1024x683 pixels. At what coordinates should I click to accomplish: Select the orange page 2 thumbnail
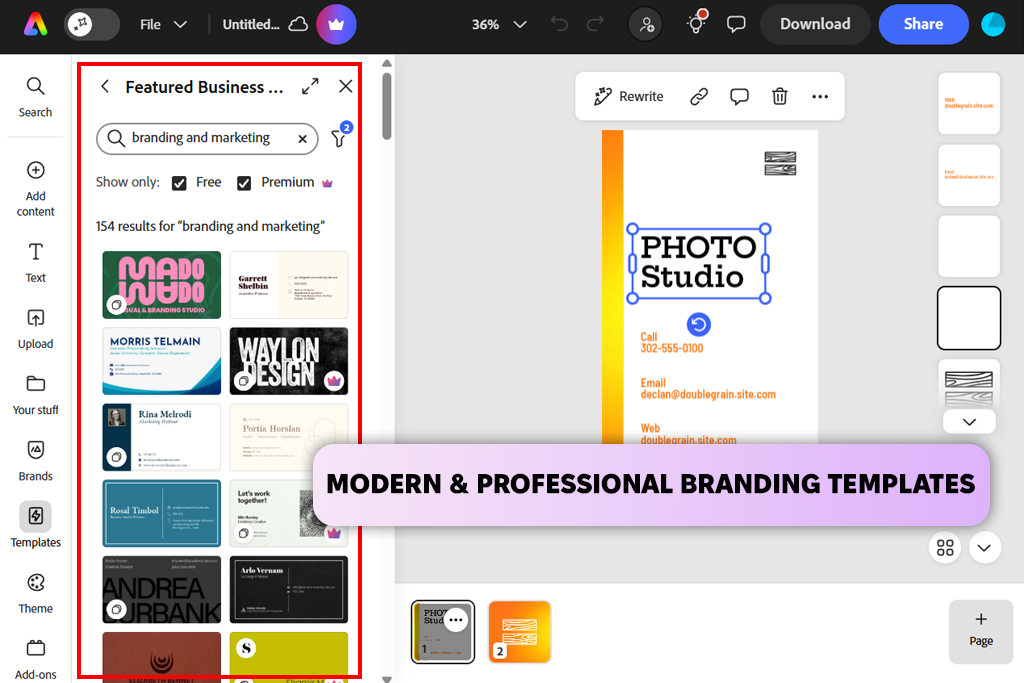[x=519, y=631]
